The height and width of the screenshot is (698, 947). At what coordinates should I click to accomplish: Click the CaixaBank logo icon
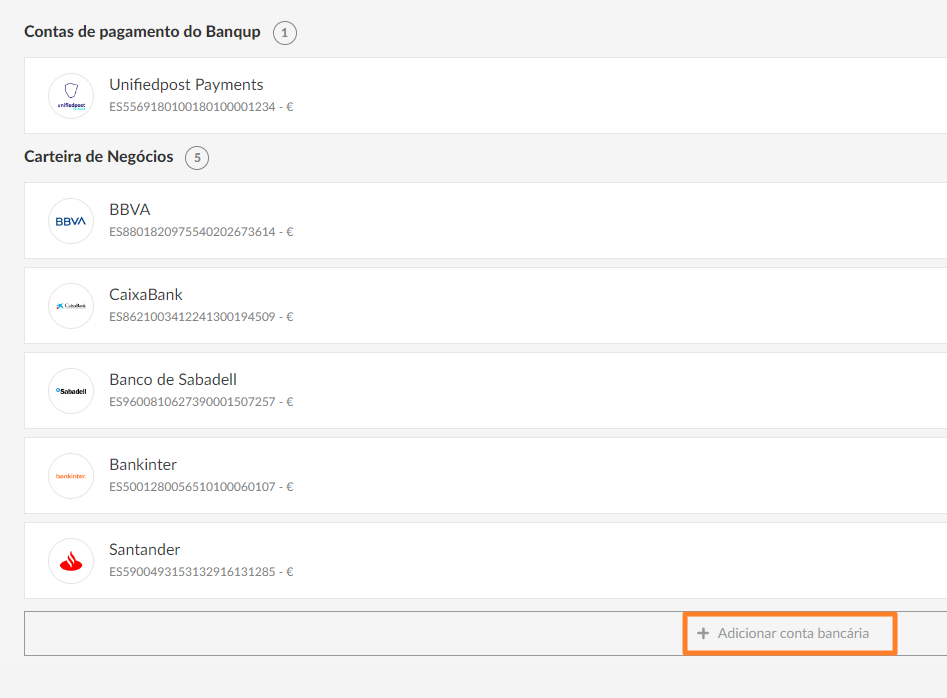[x=71, y=306]
